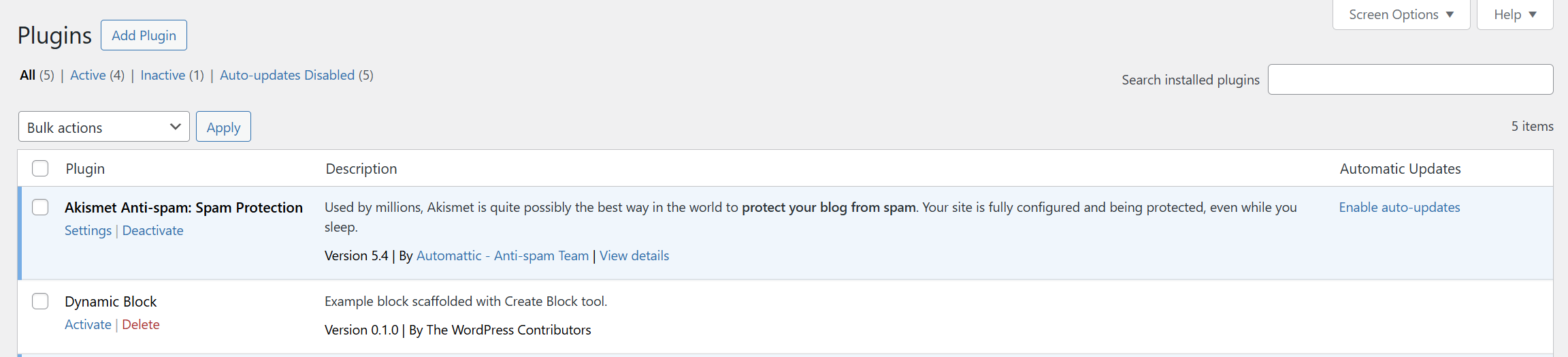Select the Dynamic Block plugin checkbox
This screenshot has width=1568, height=357.
40,301
